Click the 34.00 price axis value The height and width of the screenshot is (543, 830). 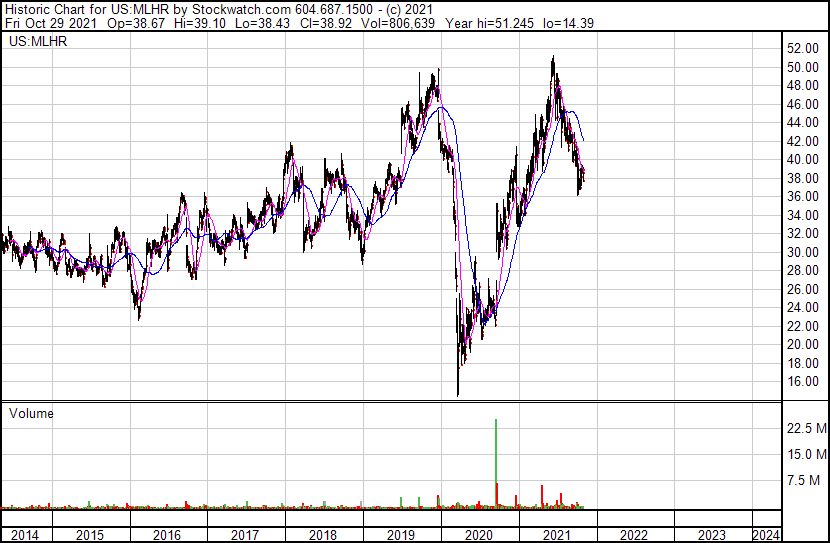click(803, 215)
